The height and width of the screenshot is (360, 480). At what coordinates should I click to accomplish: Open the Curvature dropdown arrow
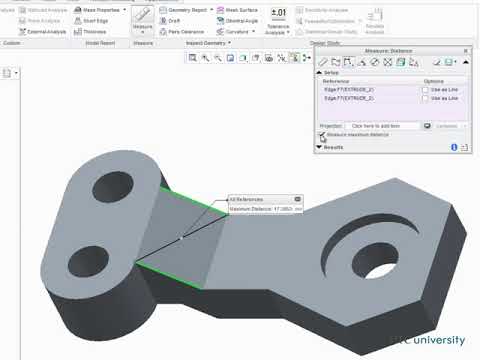click(x=254, y=31)
